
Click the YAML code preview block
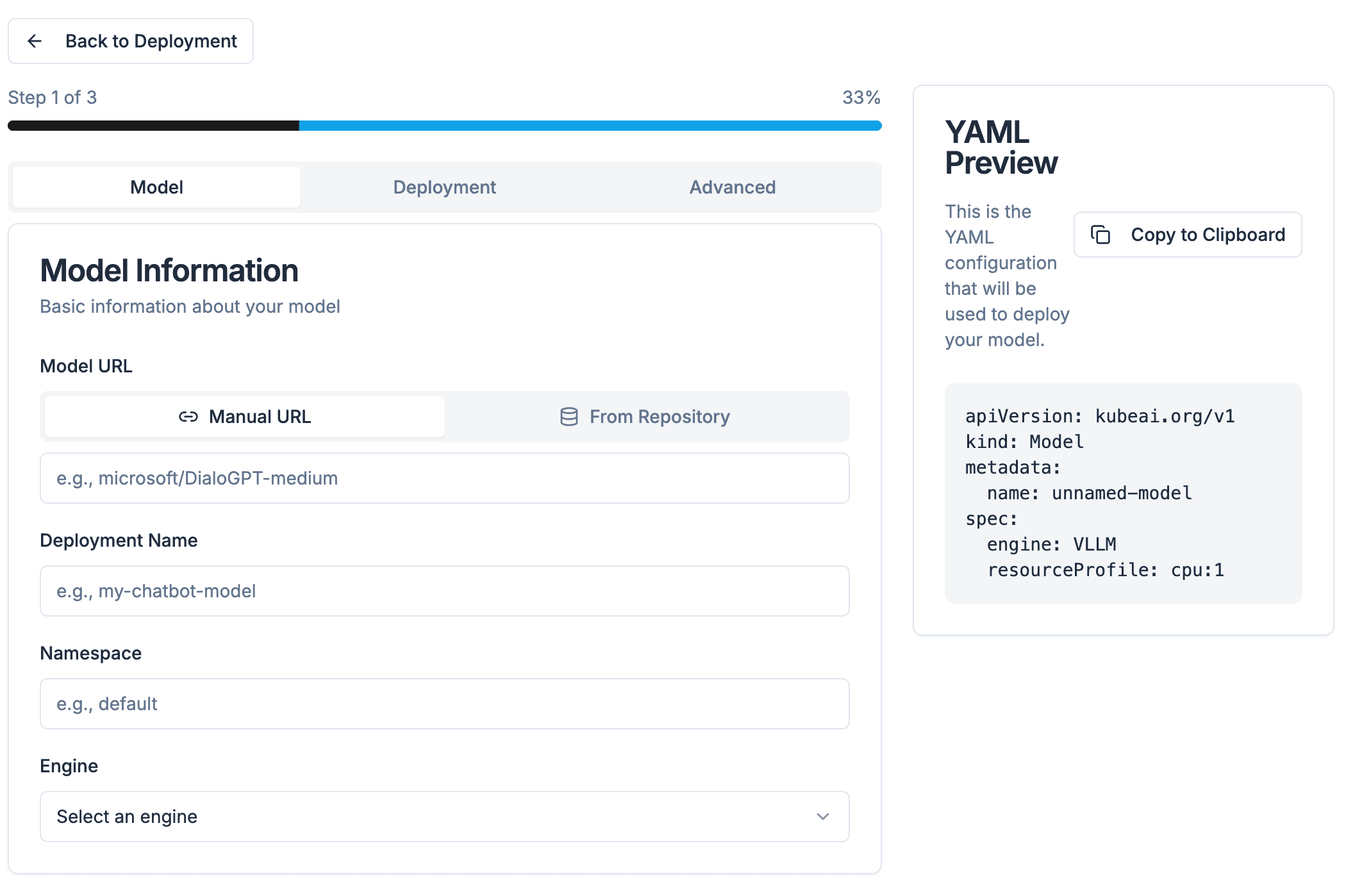pyautogui.click(x=1123, y=493)
